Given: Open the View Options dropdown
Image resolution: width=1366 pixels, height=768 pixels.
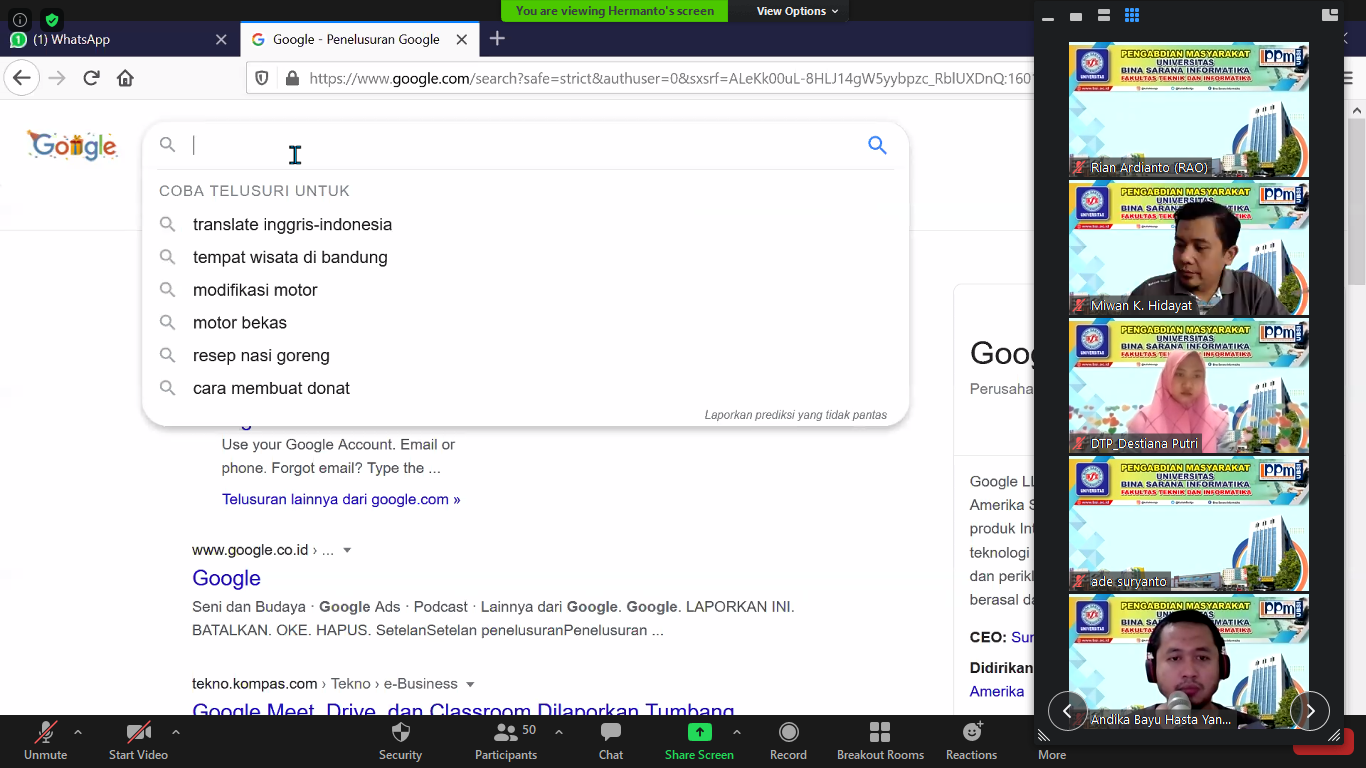Looking at the screenshot, I should point(797,11).
